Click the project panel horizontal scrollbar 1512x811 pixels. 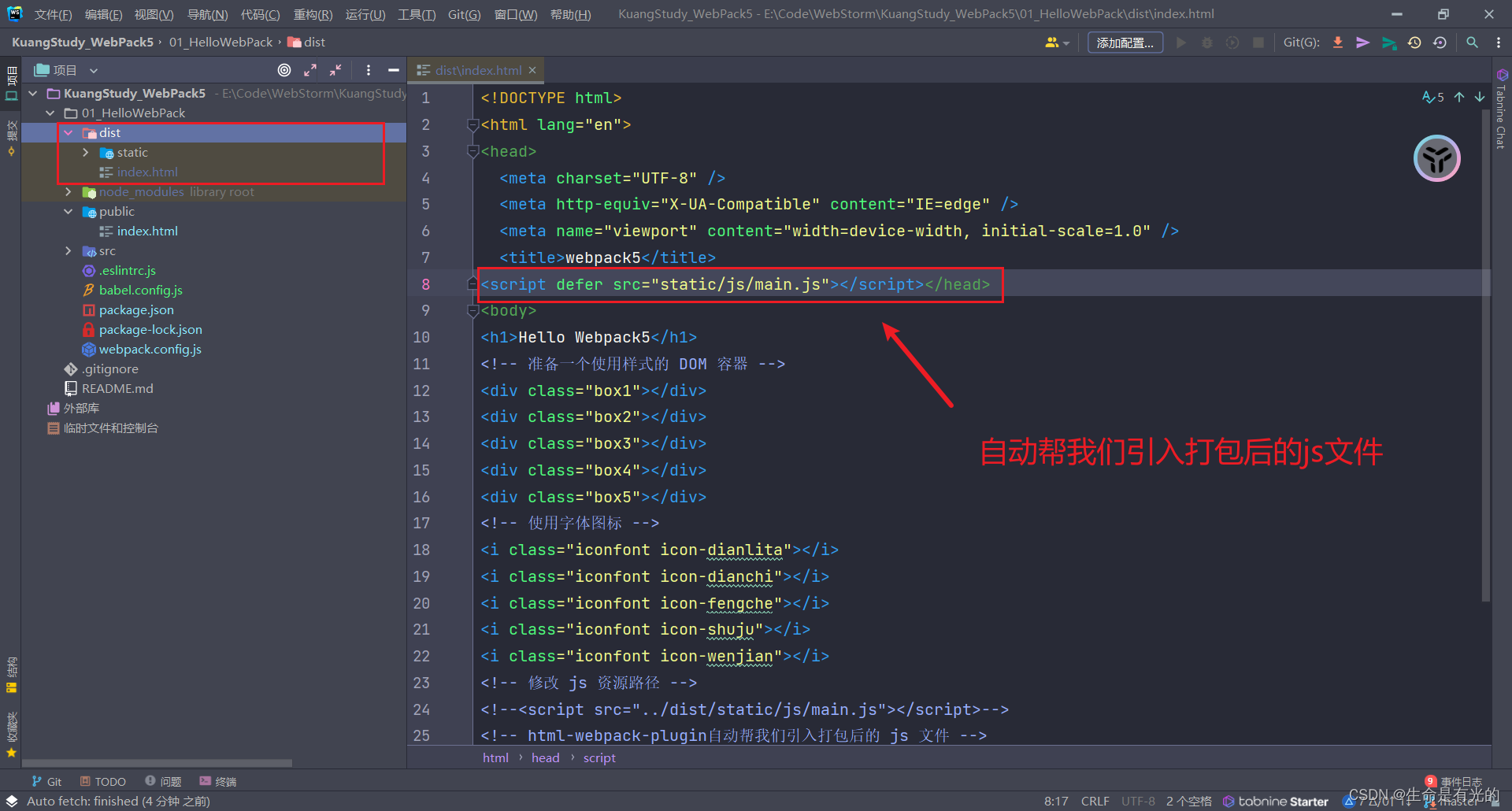point(157,763)
